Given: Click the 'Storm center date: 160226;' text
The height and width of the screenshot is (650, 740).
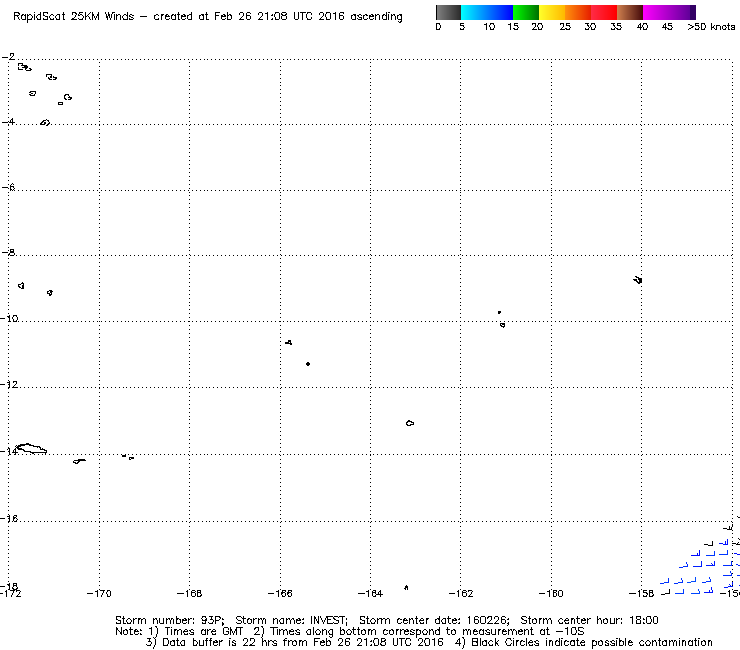Looking at the screenshot, I should (434, 620).
